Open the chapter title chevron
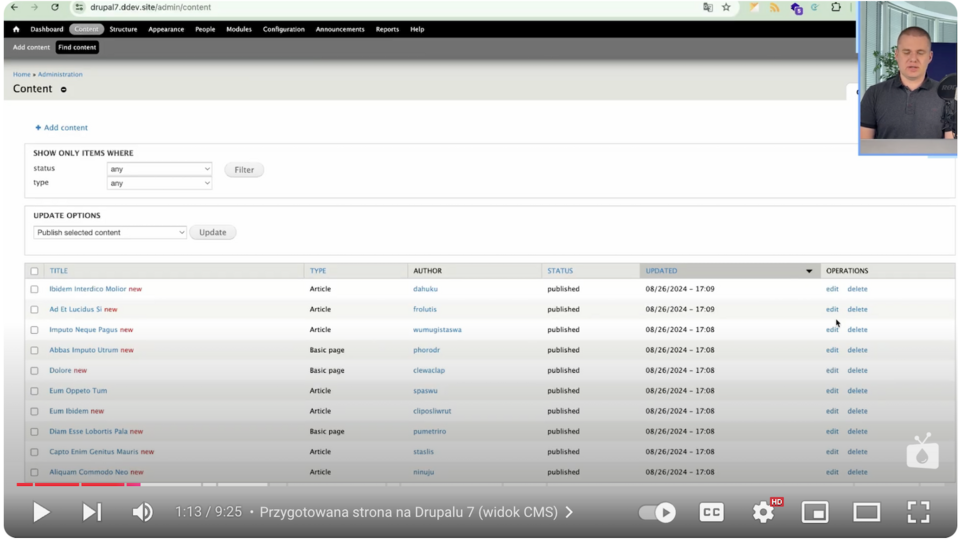Screen dimensions: 959x539 569,512
